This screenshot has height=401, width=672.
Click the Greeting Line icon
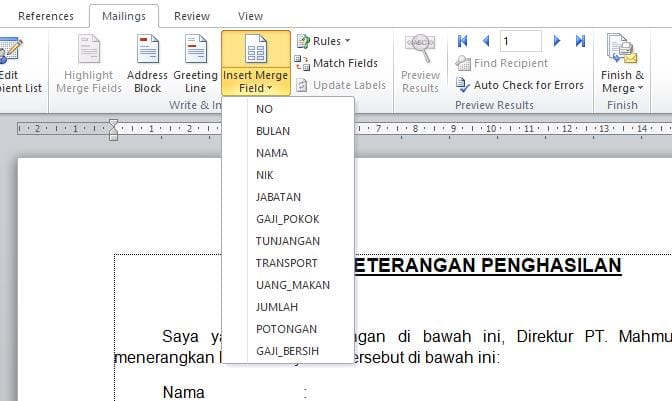pyautogui.click(x=195, y=52)
